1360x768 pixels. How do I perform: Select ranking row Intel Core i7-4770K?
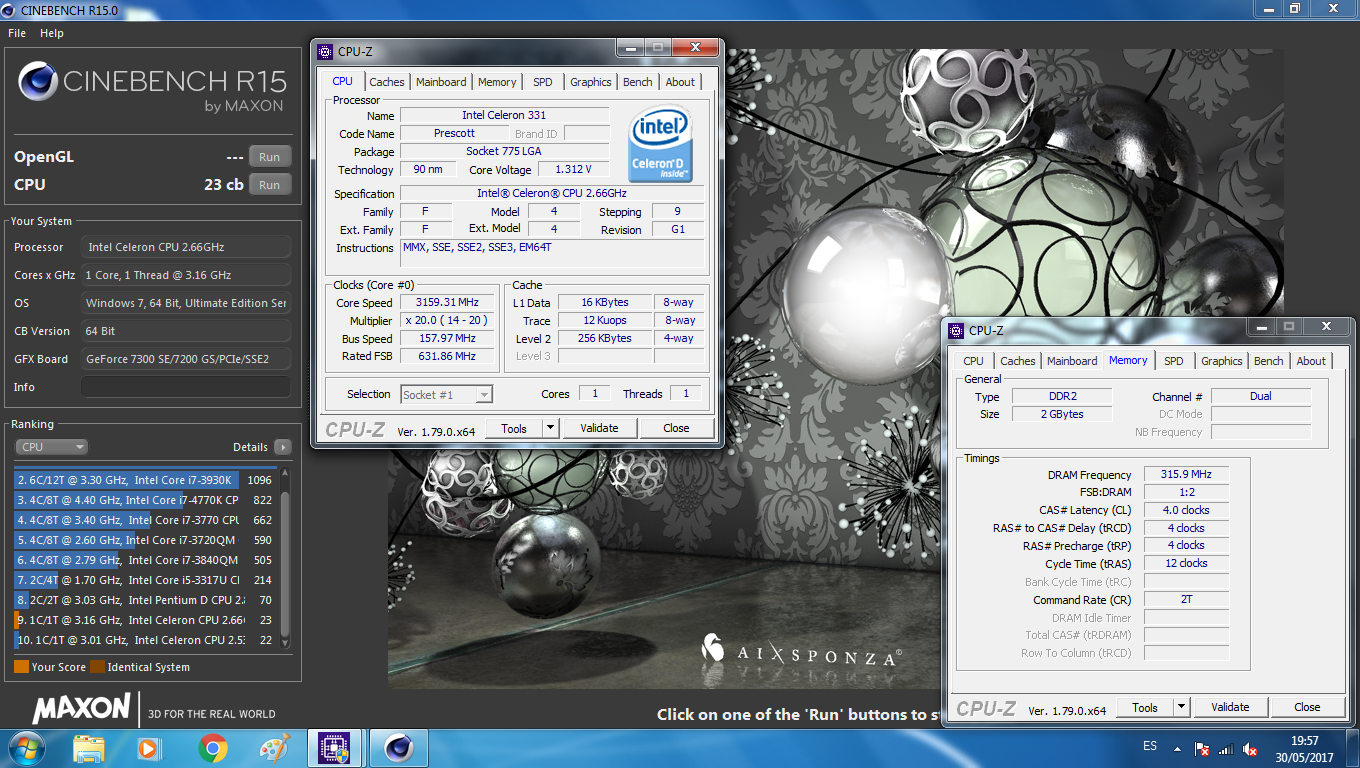[145, 500]
